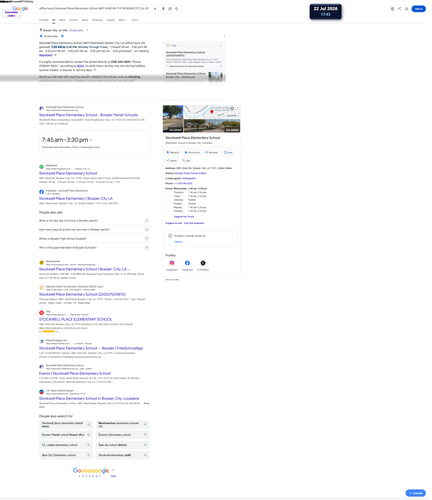Viewport: 432px width, 500px height.
Task: Open Google Lens image search icon
Action: tap(170, 9)
